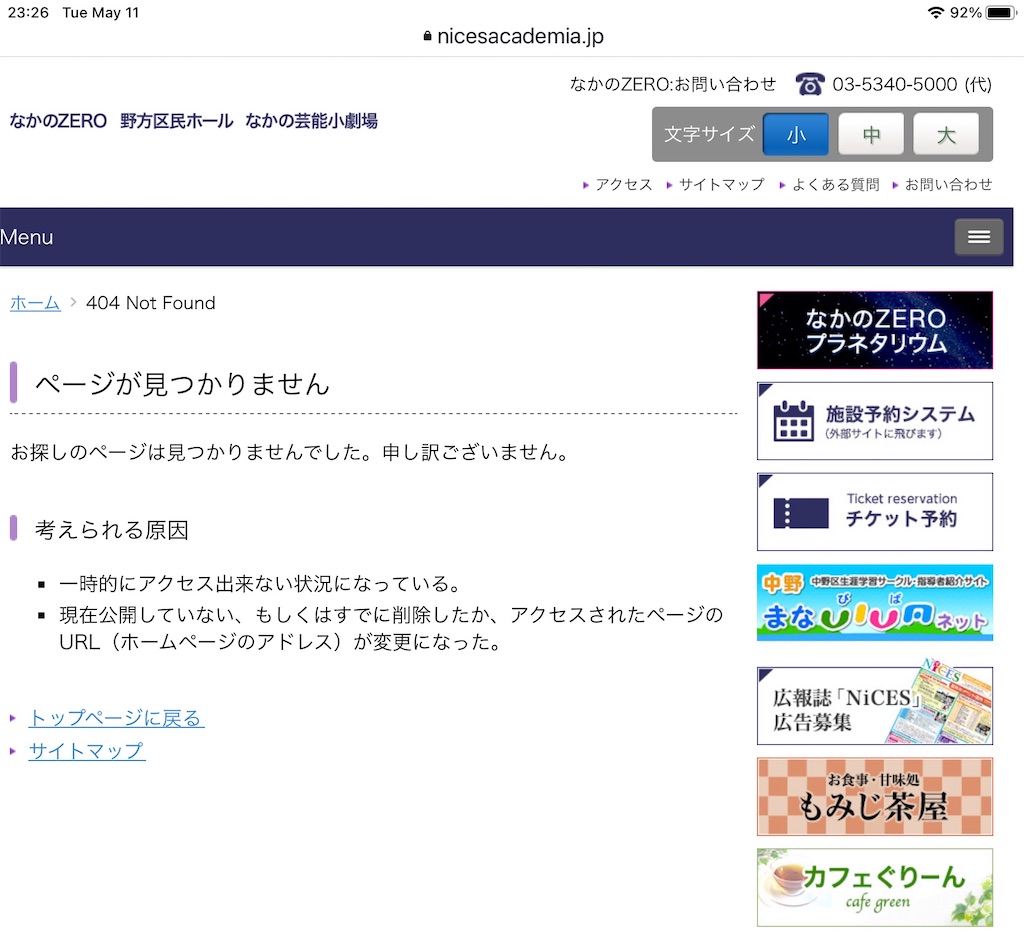1024x933 pixels.
Task: Click なかのZERO:お問い合わせ text
Action: (x=673, y=84)
